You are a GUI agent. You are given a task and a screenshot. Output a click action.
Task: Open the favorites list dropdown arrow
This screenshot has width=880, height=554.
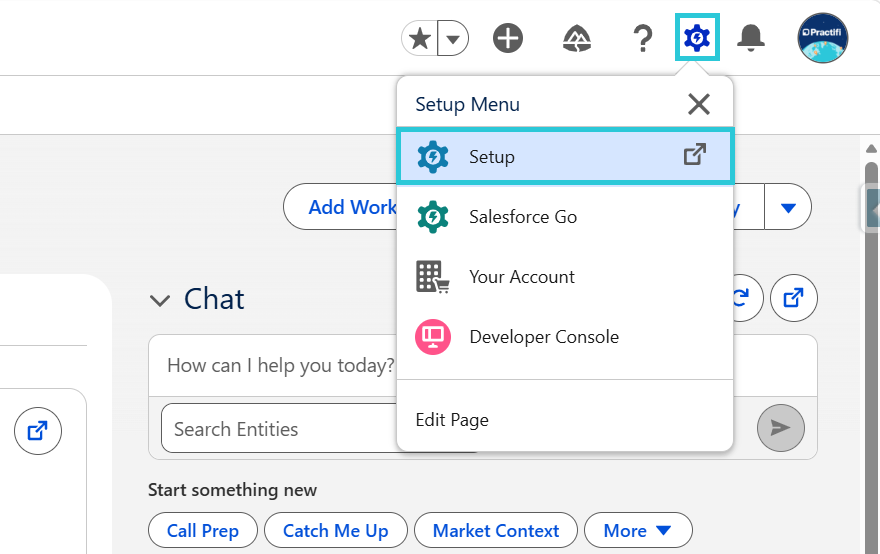[x=453, y=39]
